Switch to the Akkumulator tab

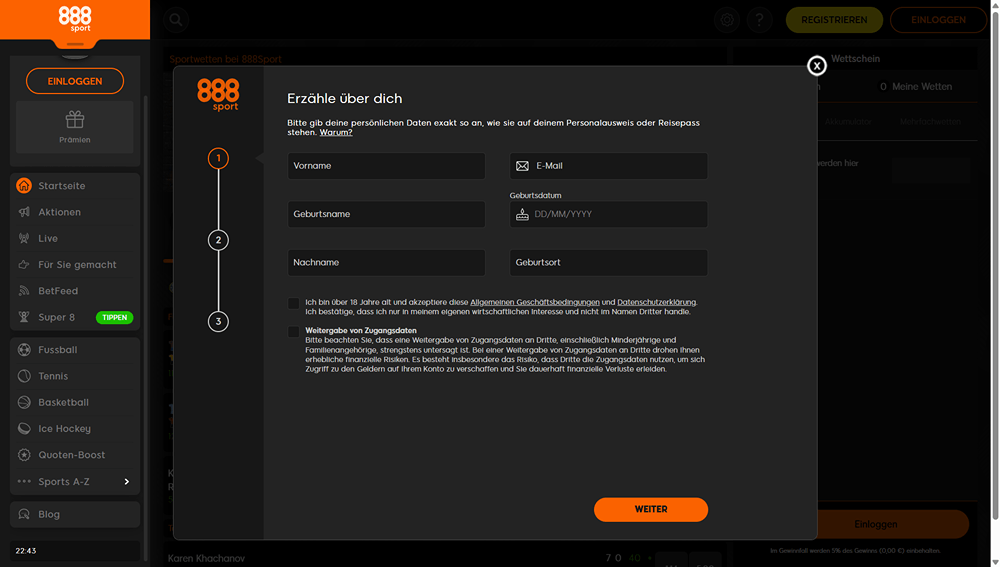tap(848, 122)
